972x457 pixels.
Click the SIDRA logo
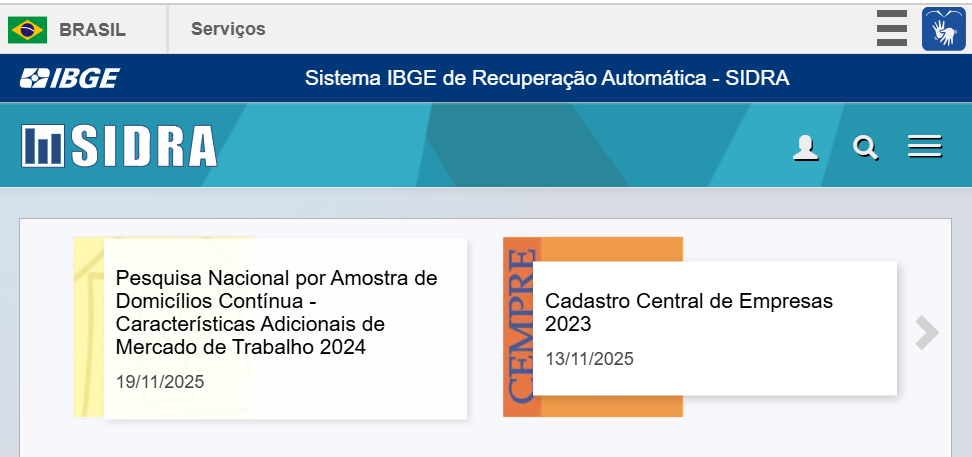pos(119,146)
